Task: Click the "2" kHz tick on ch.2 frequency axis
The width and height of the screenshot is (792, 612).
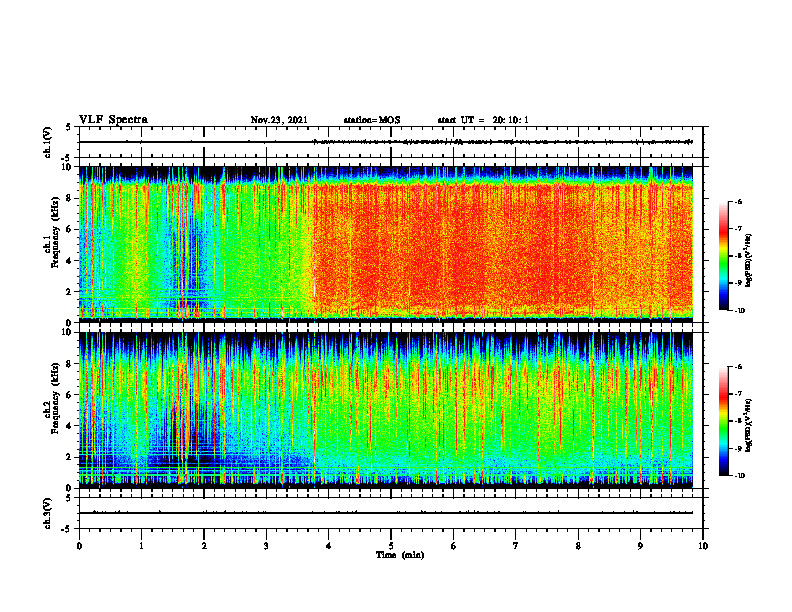Action: click(x=69, y=457)
